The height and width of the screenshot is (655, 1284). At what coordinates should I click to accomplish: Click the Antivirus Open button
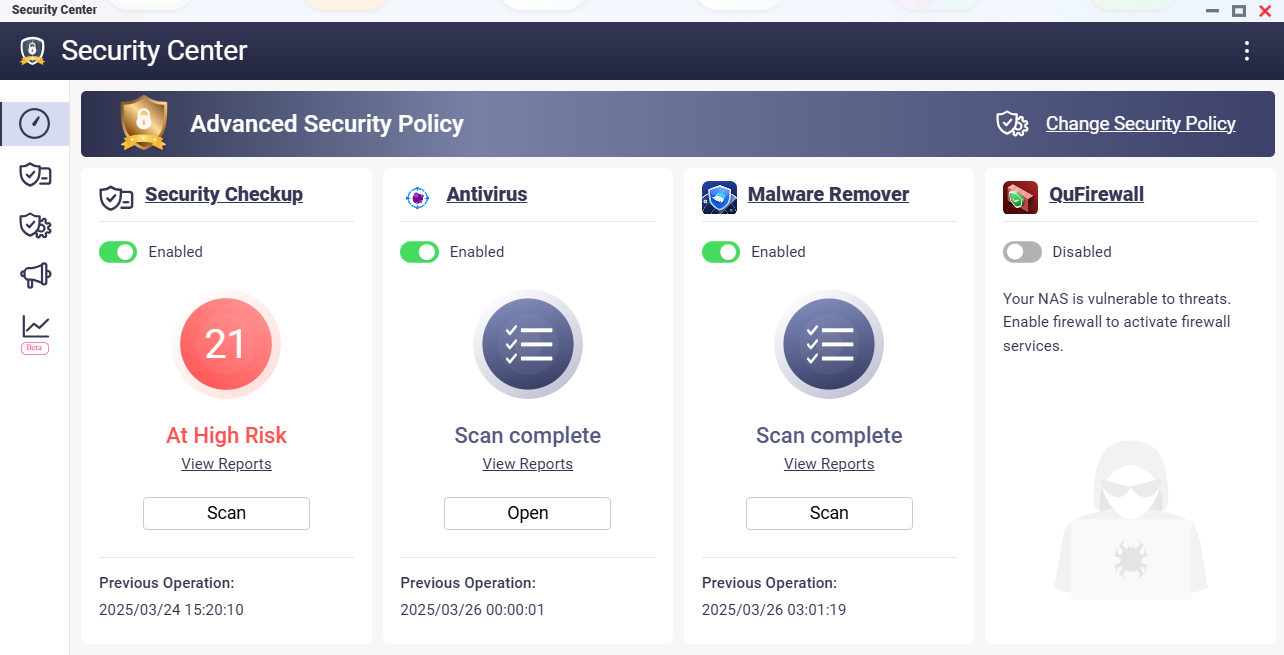527,513
